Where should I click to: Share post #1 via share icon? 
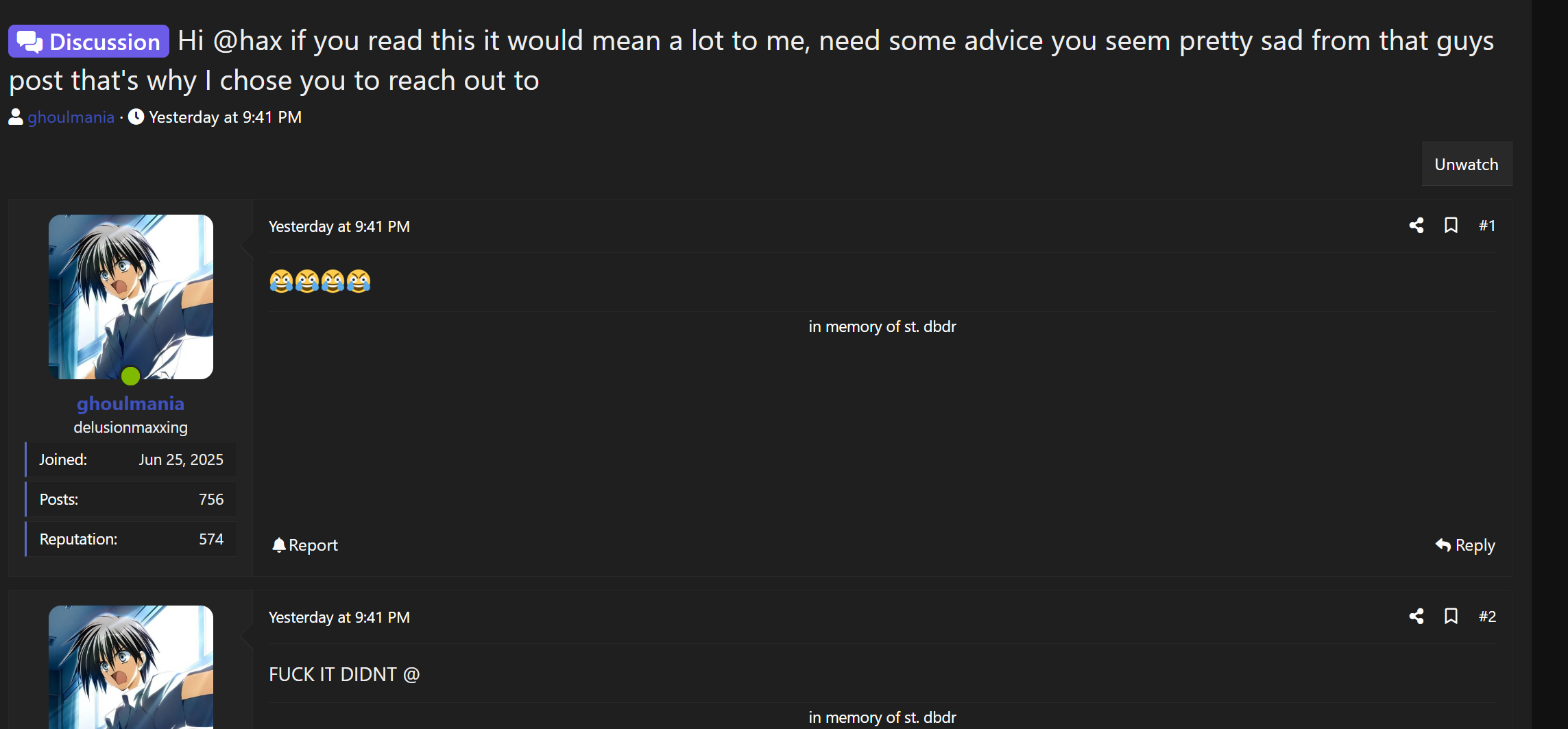(x=1416, y=226)
